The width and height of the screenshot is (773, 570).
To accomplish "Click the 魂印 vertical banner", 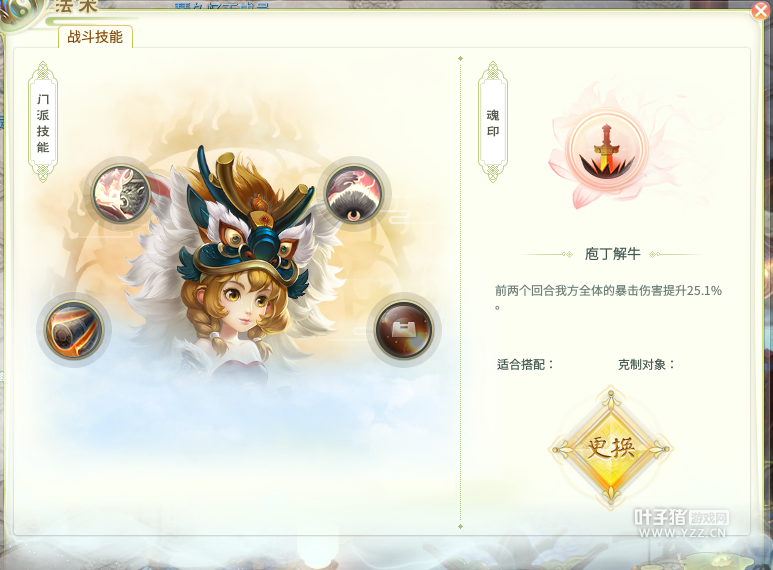I will 492,122.
